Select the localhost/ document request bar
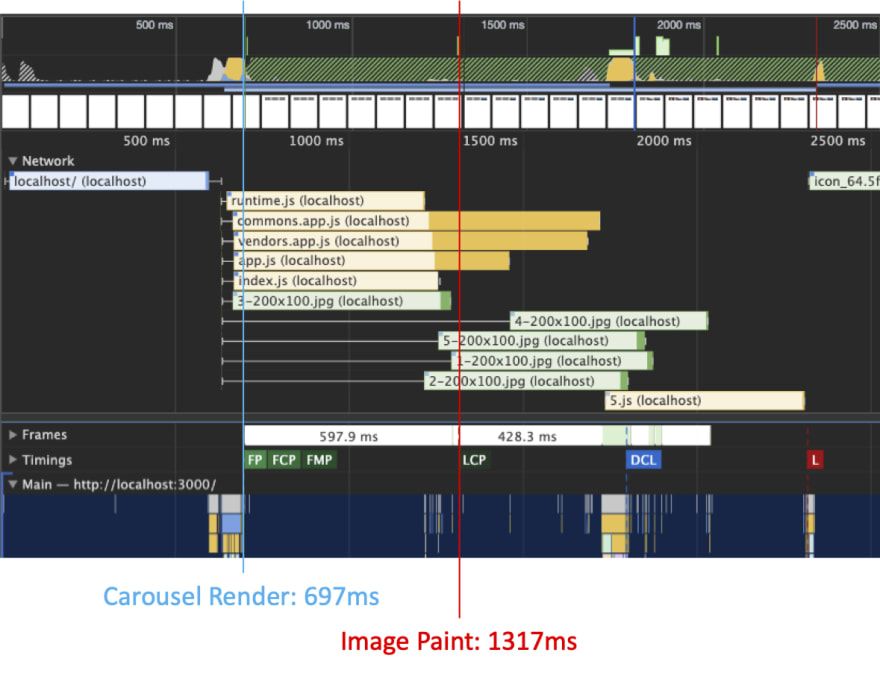880x676 pixels. (108, 181)
